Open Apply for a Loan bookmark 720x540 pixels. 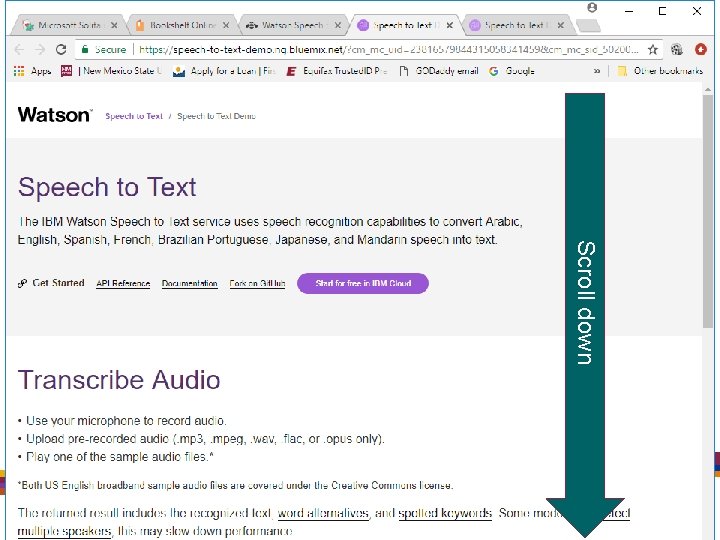tap(224, 71)
